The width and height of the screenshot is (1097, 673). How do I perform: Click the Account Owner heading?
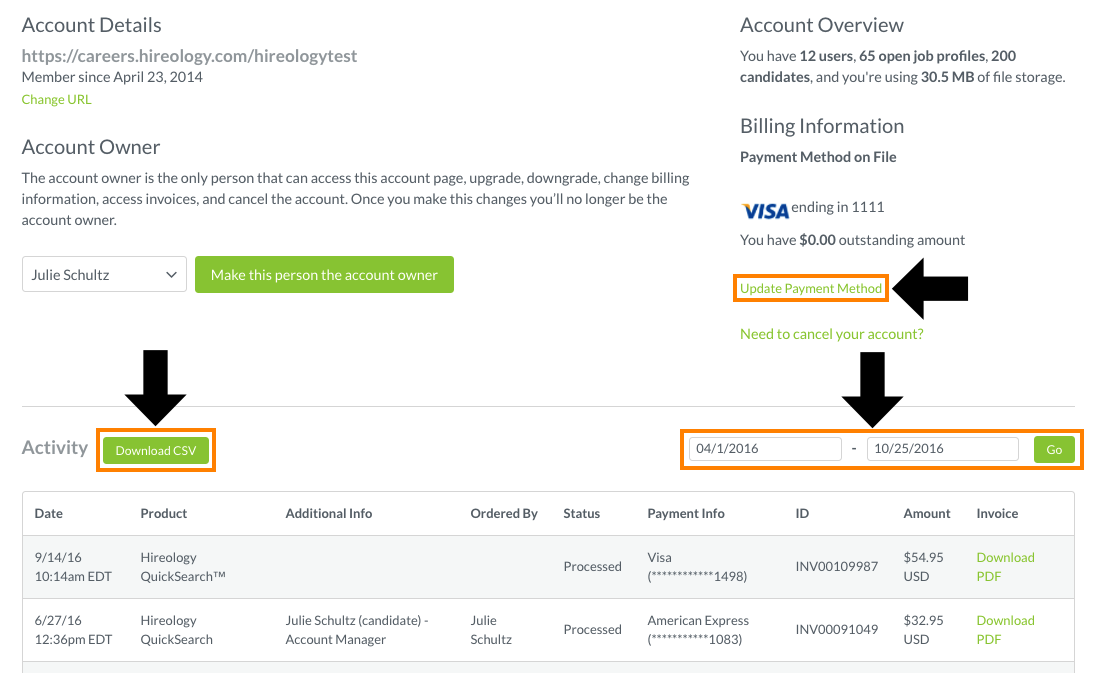tap(91, 147)
